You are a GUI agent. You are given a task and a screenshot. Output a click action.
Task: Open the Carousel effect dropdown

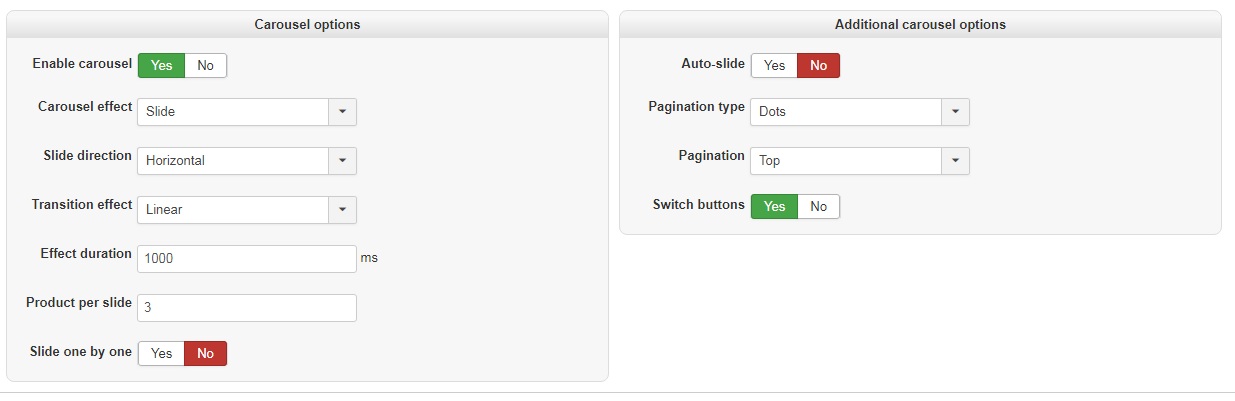(233, 112)
